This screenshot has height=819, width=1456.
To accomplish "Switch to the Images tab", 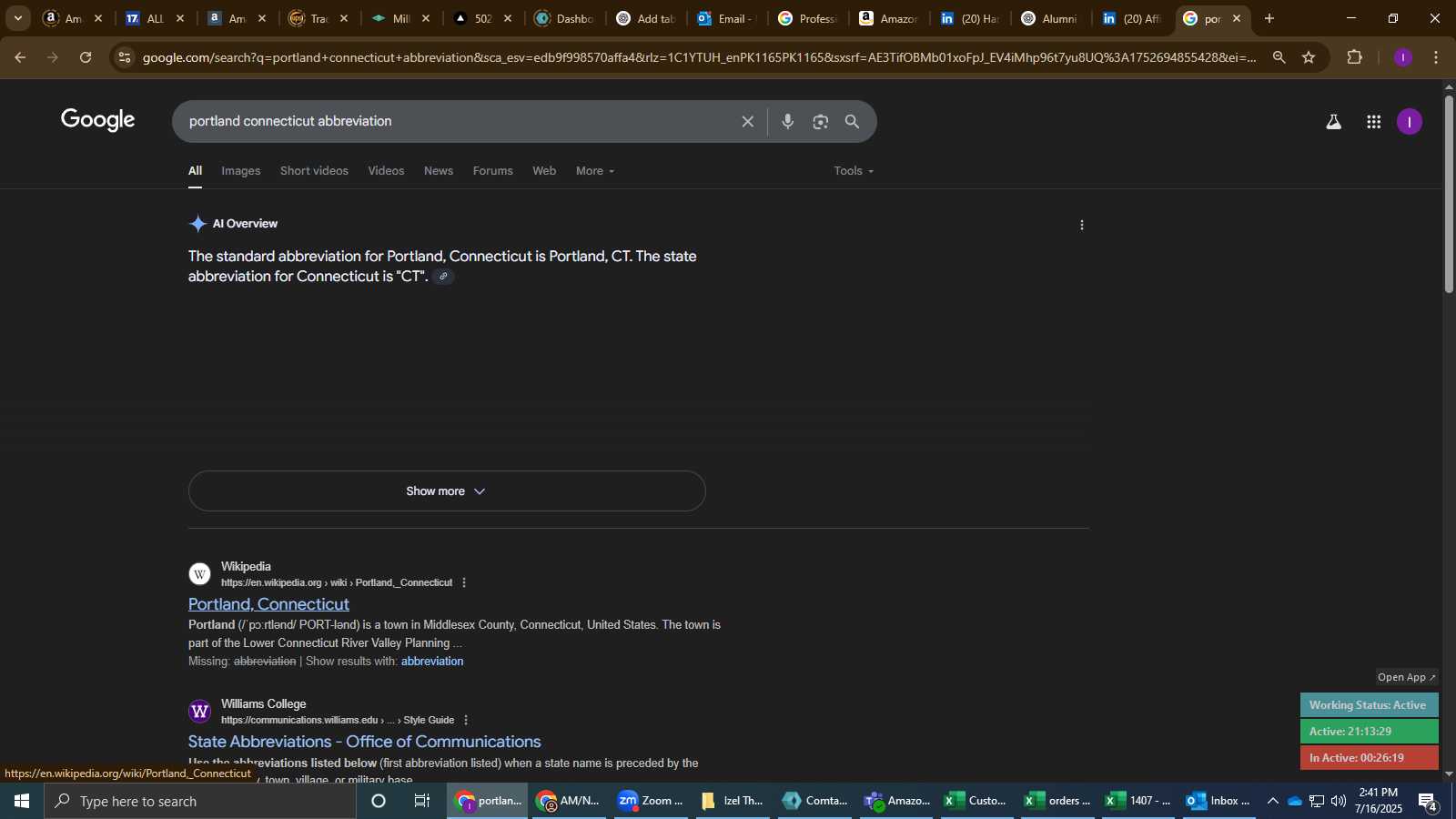I will pyautogui.click(x=241, y=171).
